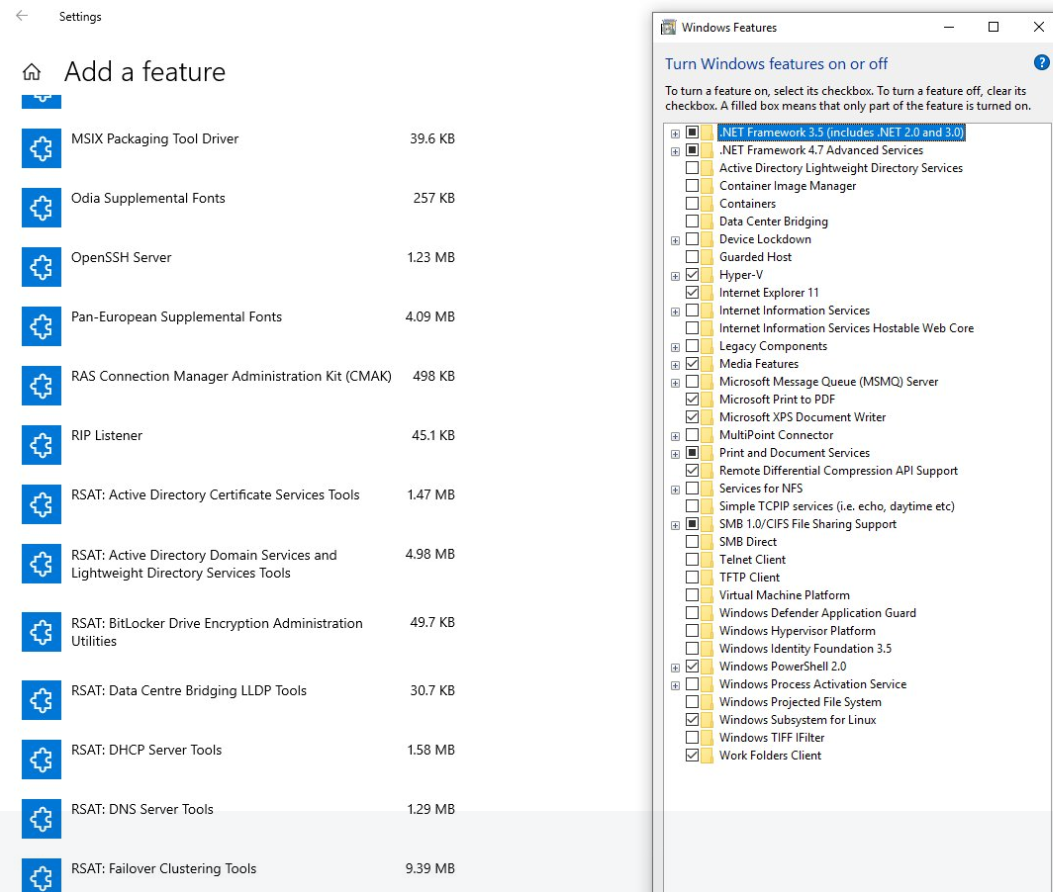Click RSAT Data Centre Bridging LLDP icon
Viewport: 1053px width, 892px height.
pos(41,700)
